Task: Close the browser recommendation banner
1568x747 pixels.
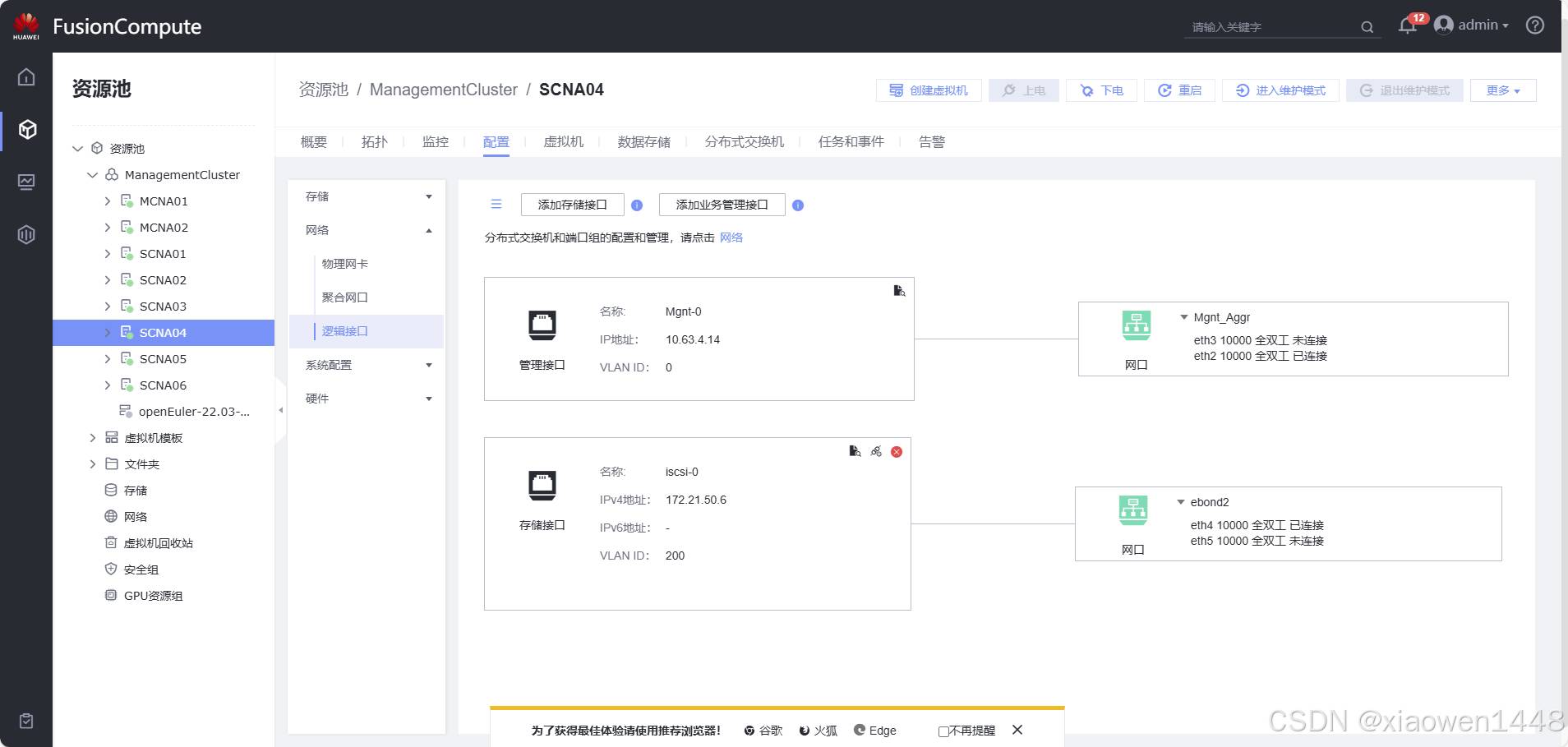Action: coord(1017,730)
